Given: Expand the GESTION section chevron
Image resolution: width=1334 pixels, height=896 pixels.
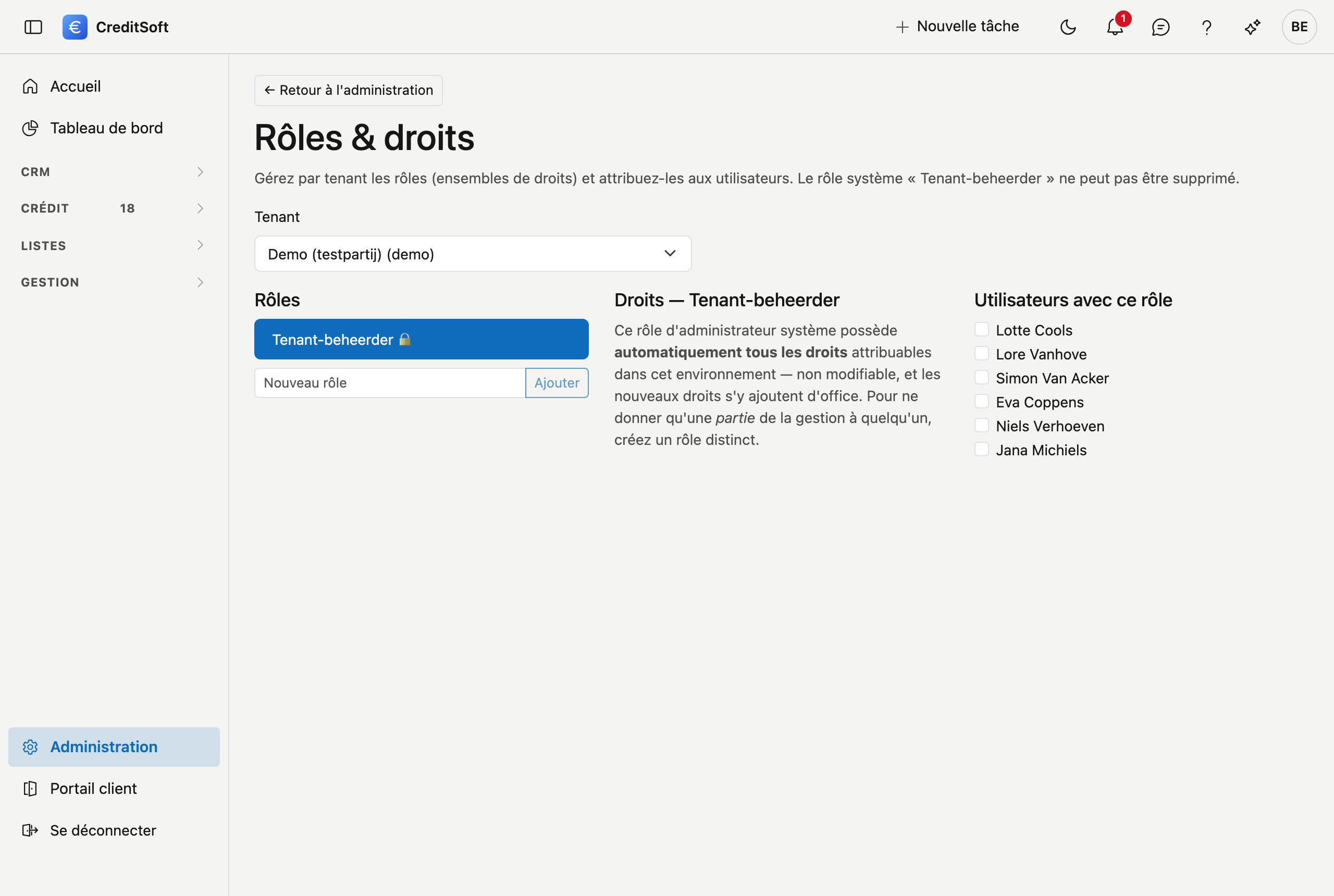Looking at the screenshot, I should 200,282.
